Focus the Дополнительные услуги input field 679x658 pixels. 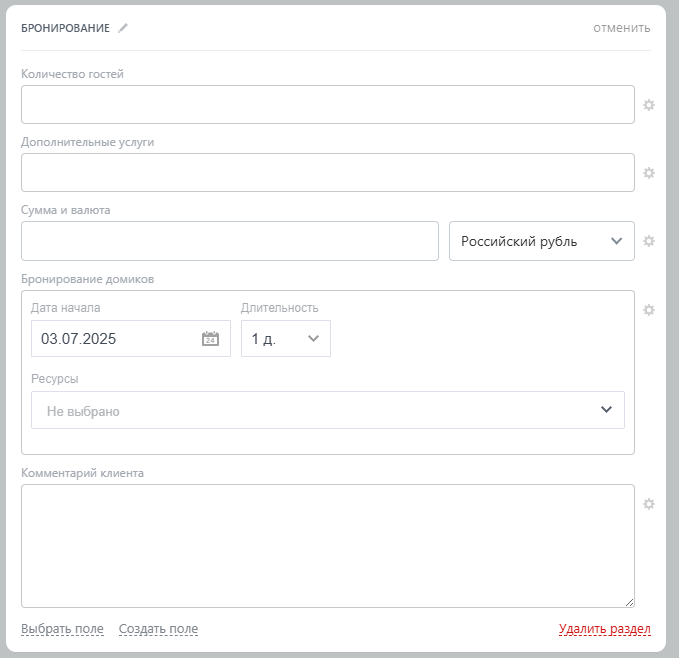point(327,173)
